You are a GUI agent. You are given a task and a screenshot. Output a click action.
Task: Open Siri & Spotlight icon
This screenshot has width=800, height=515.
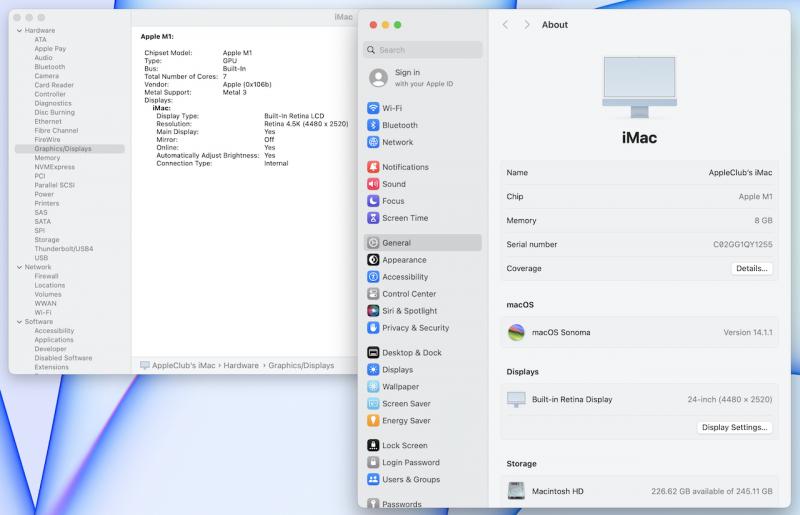(373, 311)
